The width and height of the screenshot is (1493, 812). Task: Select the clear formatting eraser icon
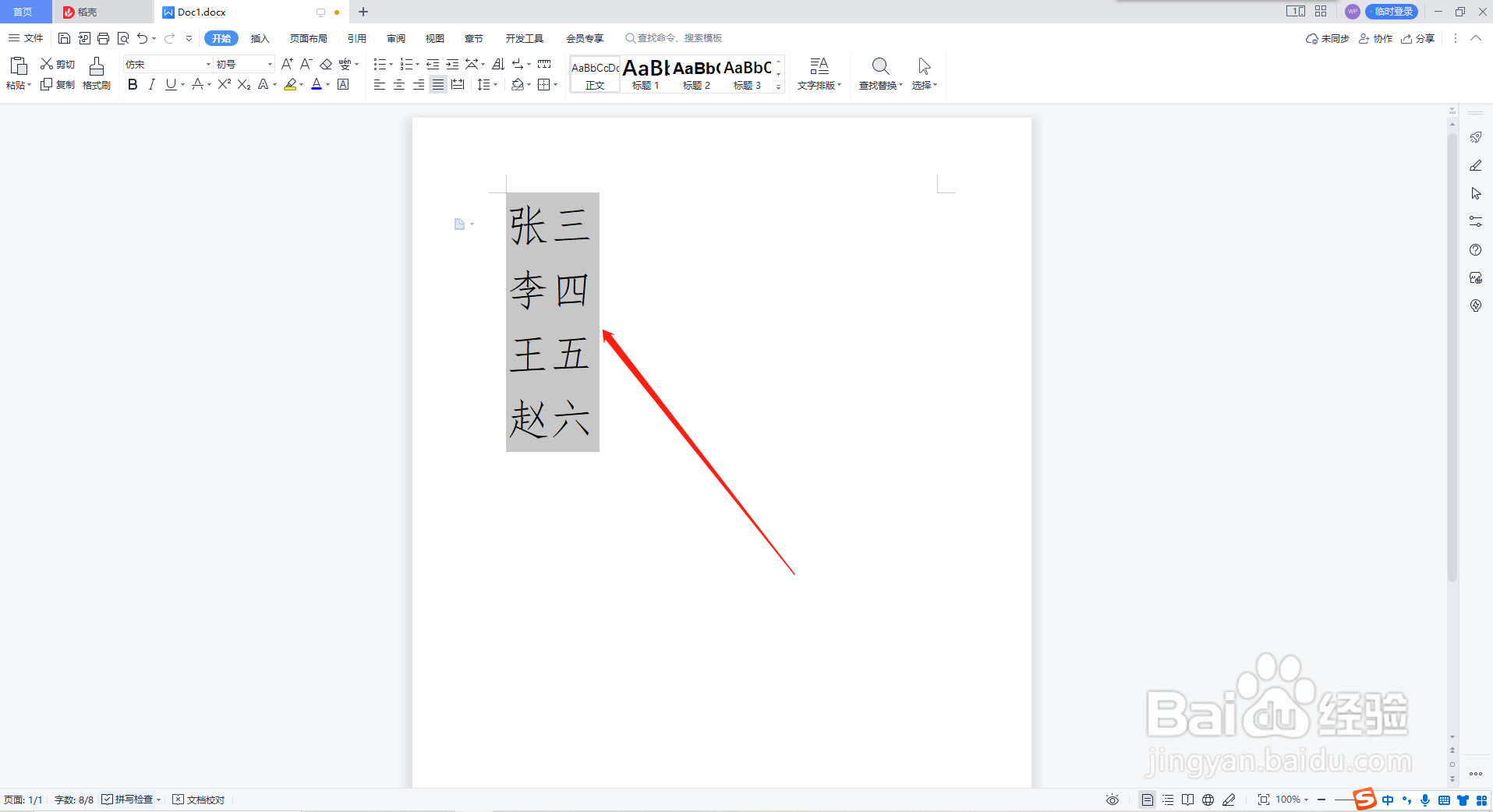[x=325, y=64]
